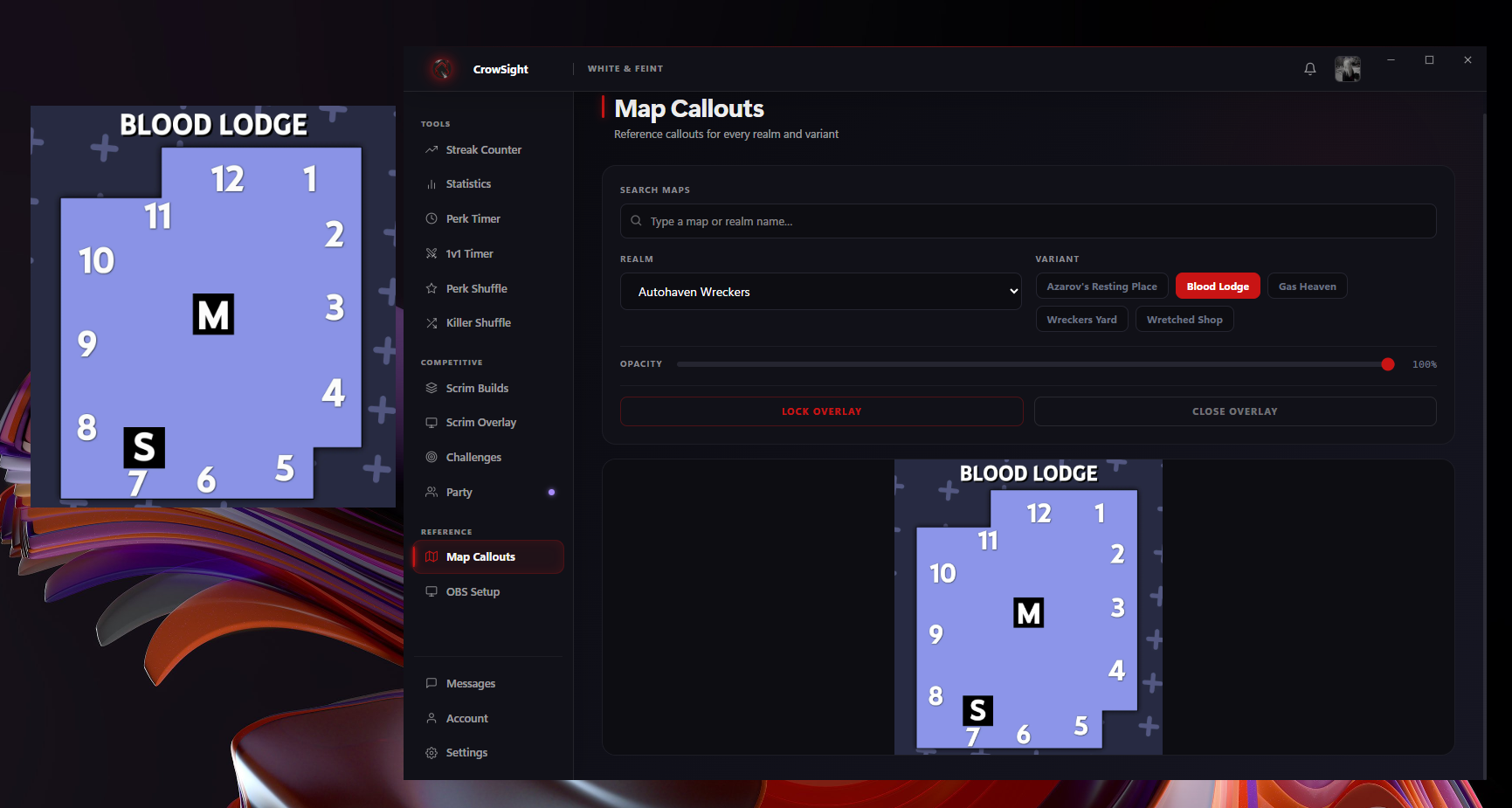Screen dimensions: 1512x808
Task: Click the 1v1 Timer crossed swords icon
Action: (x=432, y=253)
